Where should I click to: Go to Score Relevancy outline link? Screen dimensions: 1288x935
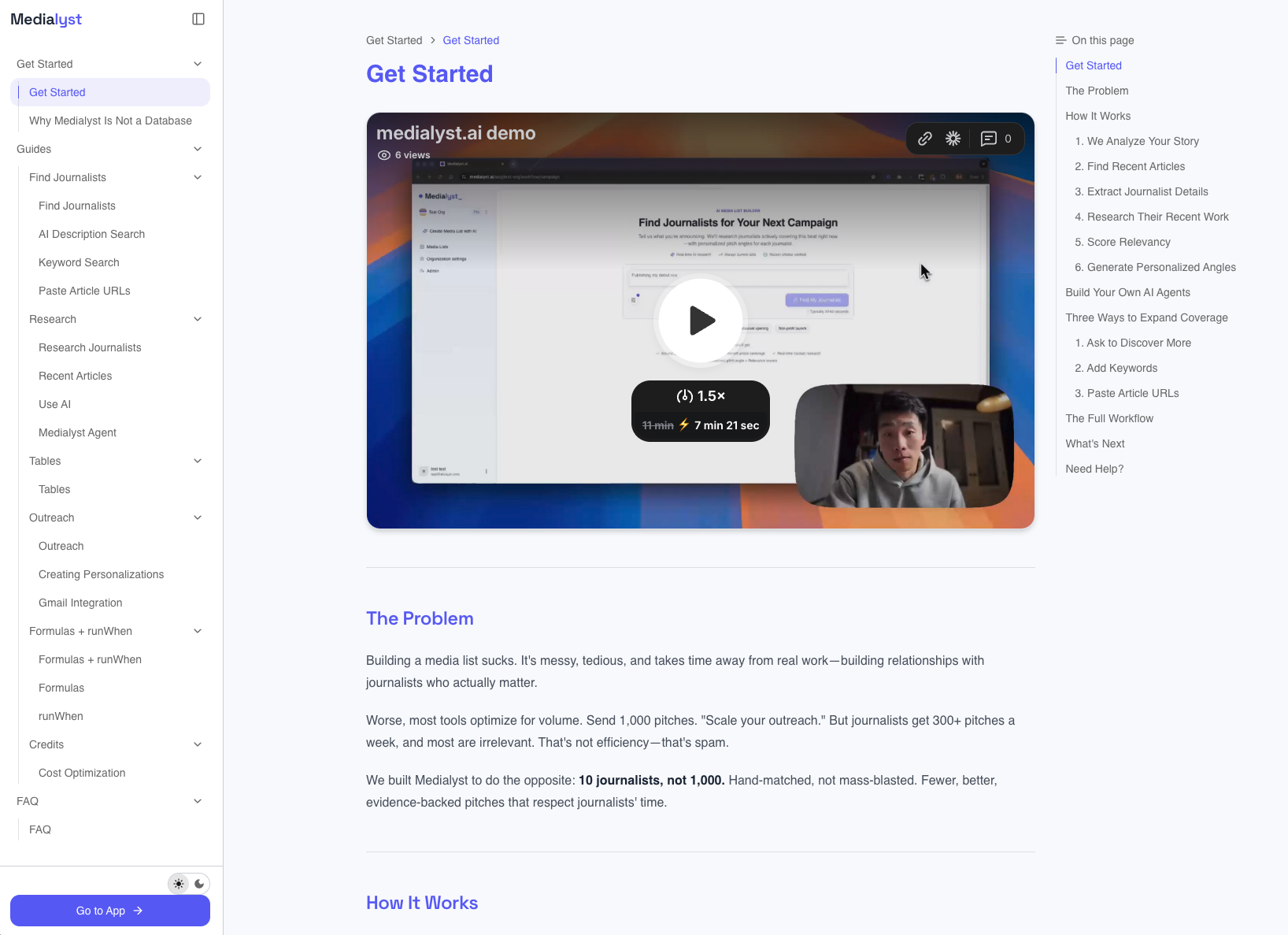click(x=1123, y=242)
